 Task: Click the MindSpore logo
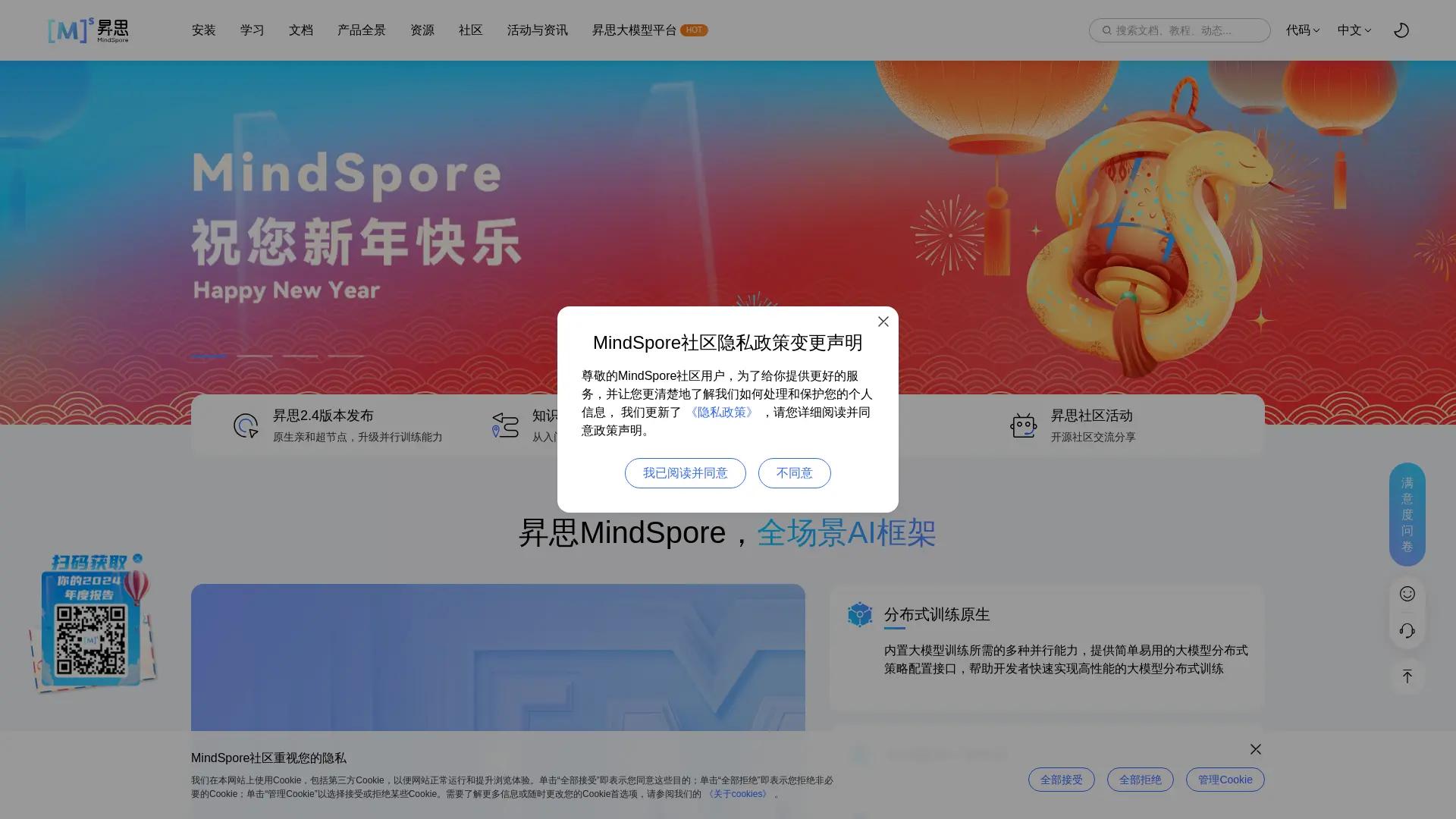[87, 30]
